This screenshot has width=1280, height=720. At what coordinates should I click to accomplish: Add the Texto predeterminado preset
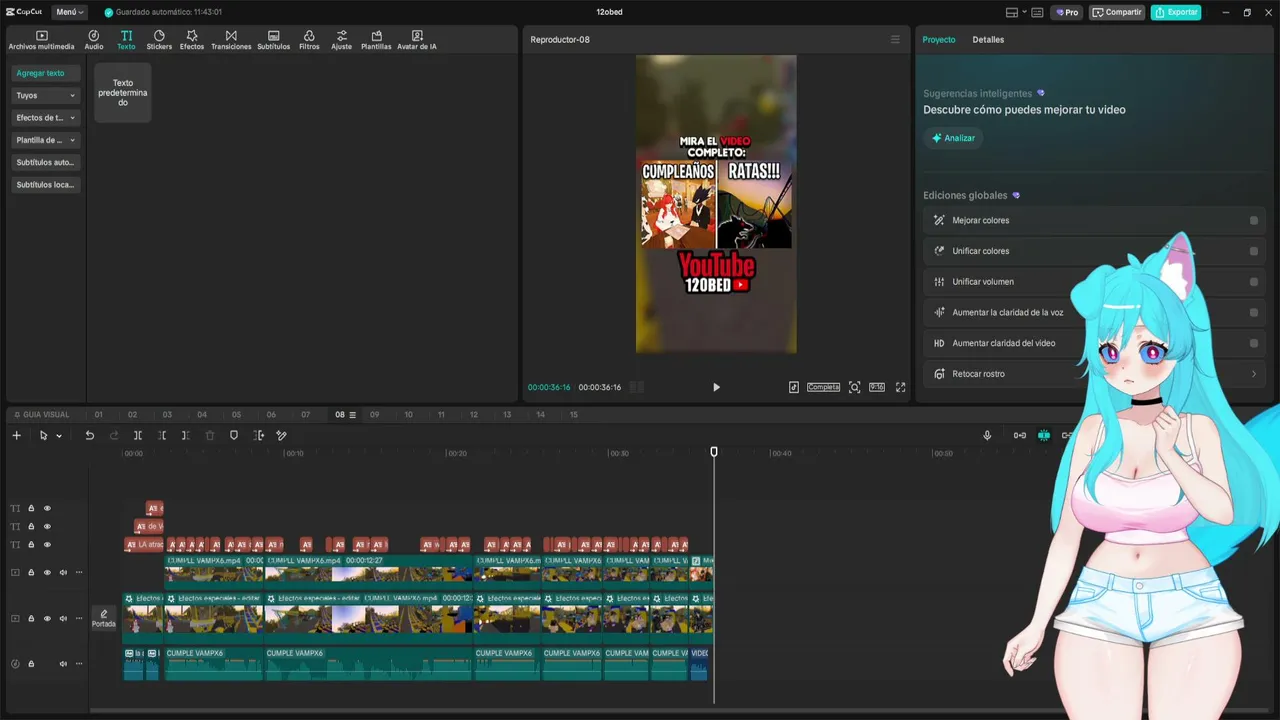[x=123, y=93]
